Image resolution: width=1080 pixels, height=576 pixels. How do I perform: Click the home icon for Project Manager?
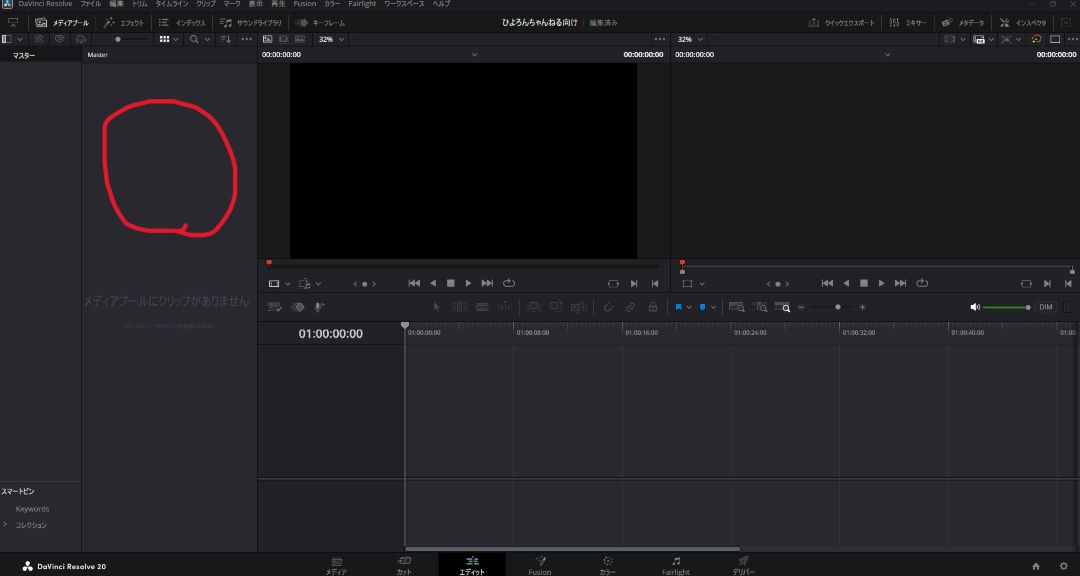pyautogui.click(x=1036, y=566)
